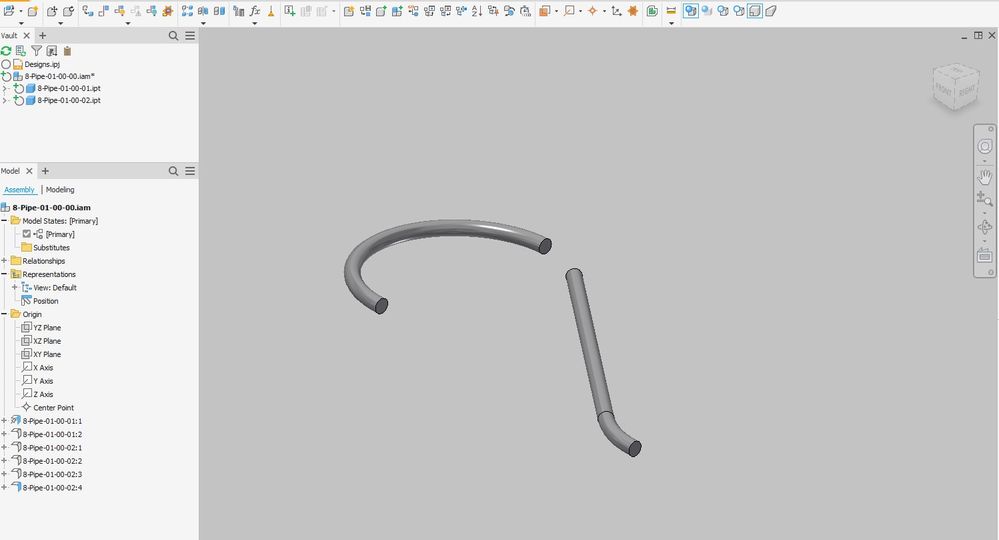Toggle the first highlighted shaded visual style button

(691, 11)
